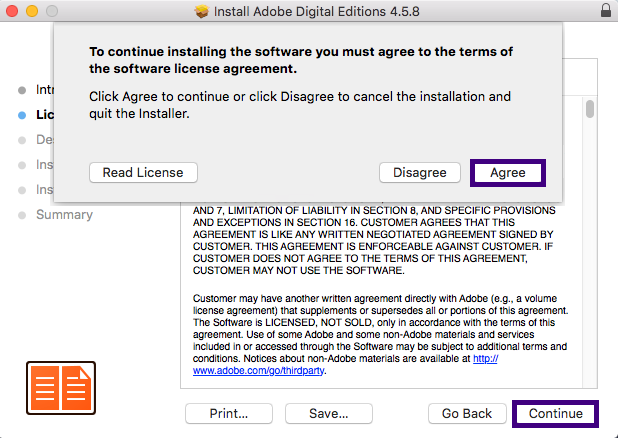Click the paragraph line 'The Software is LICENSED, NOT SOLD'
This screenshot has height=438, width=618.
click(374, 322)
